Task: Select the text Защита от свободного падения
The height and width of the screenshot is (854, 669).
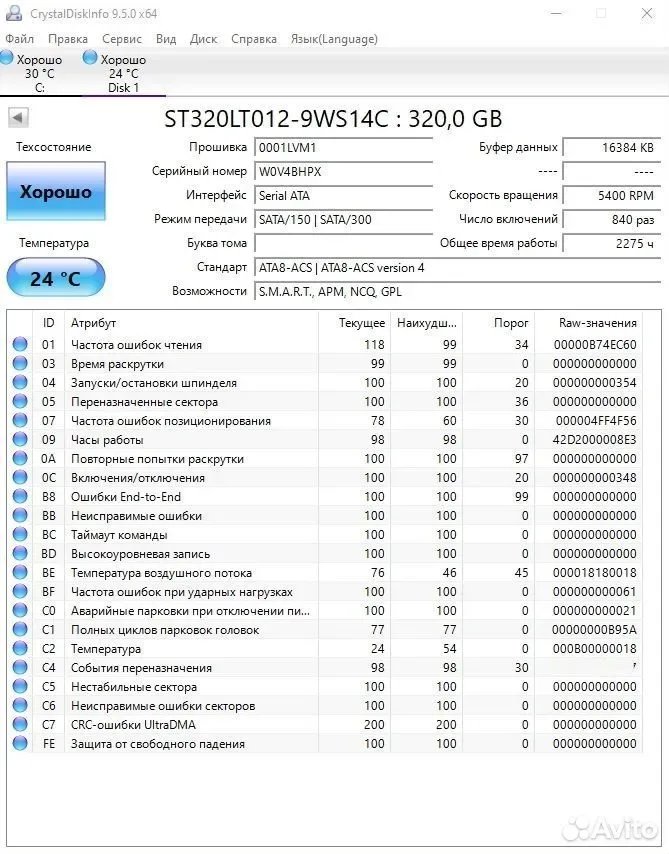Action: click(x=158, y=744)
